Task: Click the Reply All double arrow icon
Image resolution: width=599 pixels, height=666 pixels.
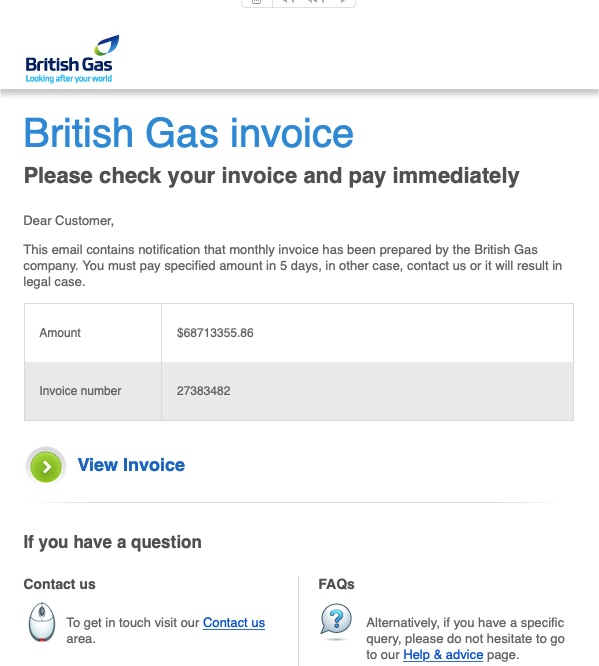Action: pos(315,2)
